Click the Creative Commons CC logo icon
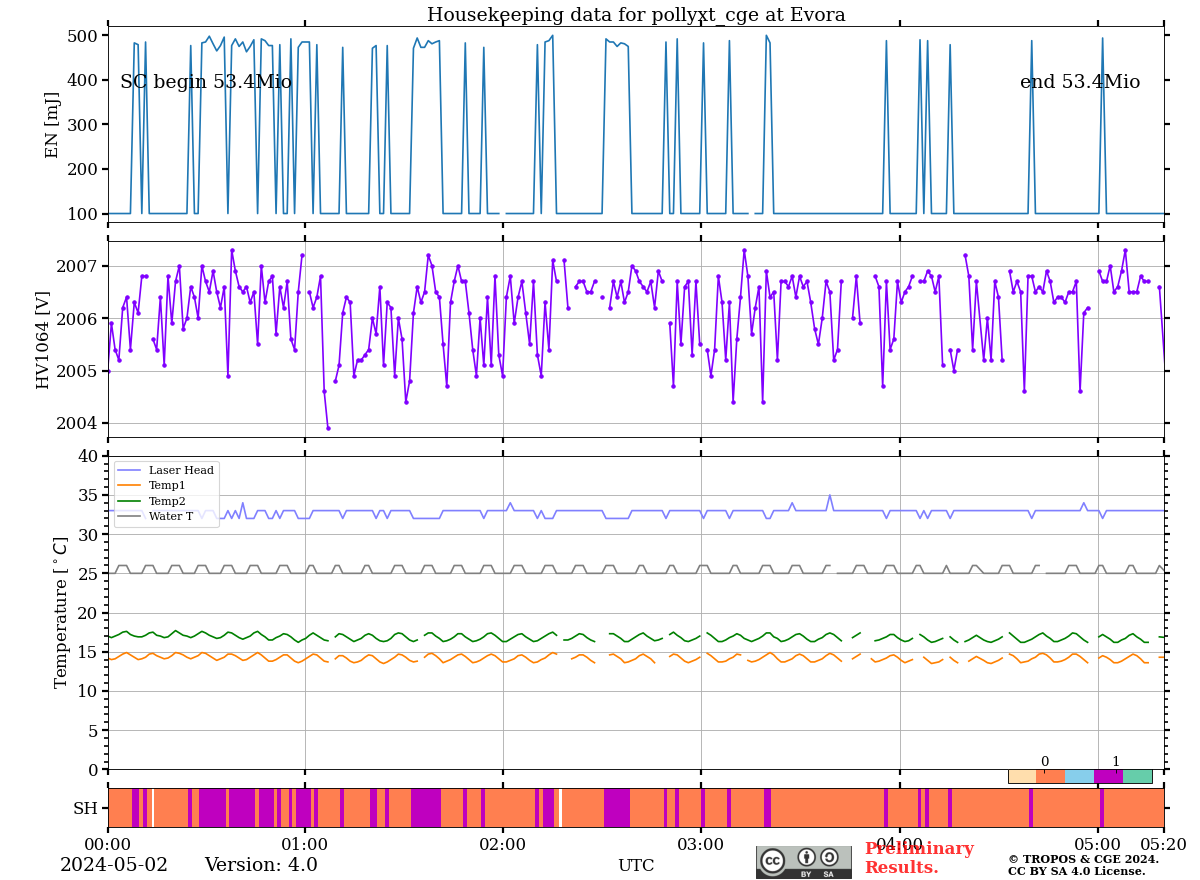This screenshot has height=880, width=1200. coord(773,860)
